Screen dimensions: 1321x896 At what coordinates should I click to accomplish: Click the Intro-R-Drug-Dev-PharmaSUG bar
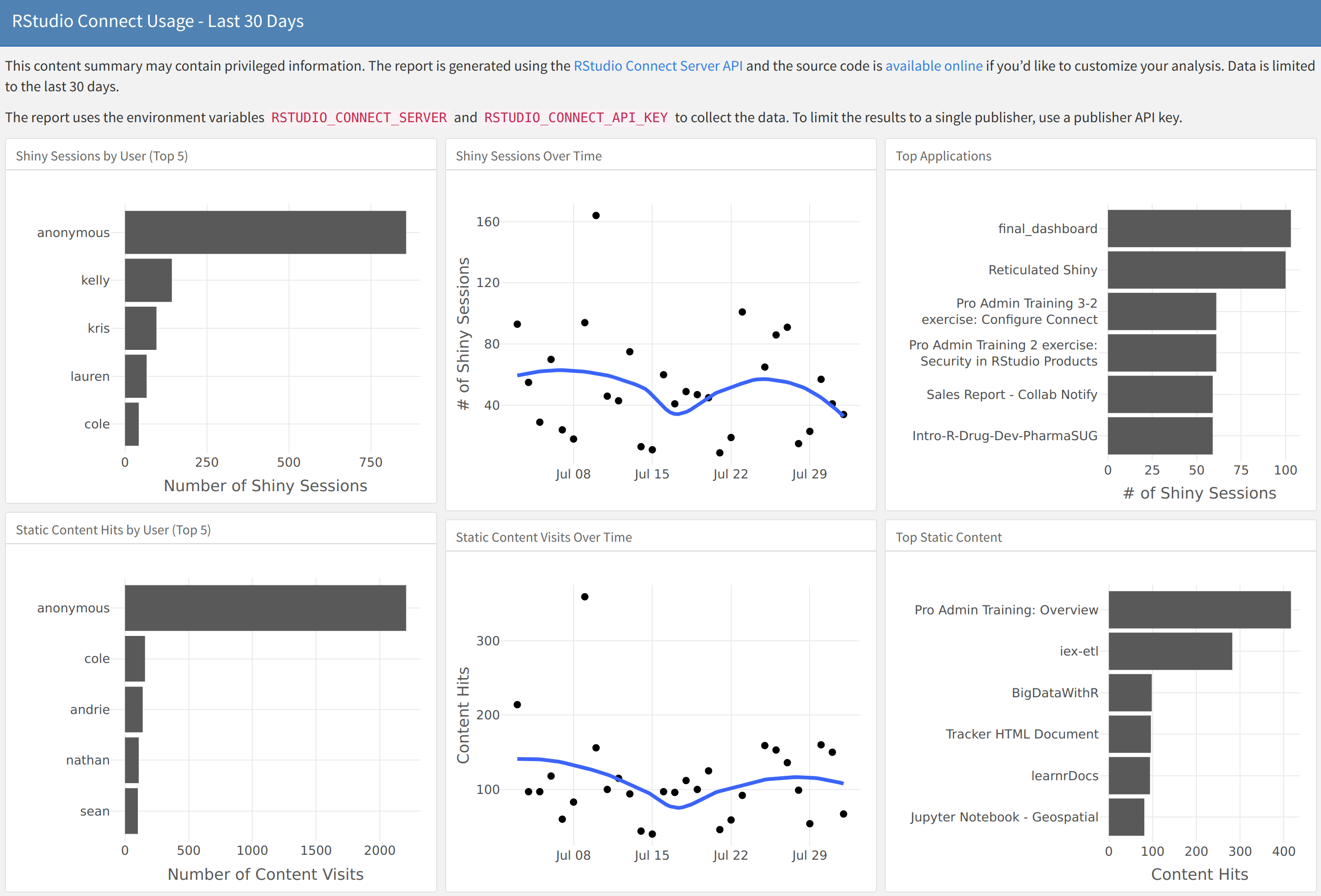click(1160, 436)
